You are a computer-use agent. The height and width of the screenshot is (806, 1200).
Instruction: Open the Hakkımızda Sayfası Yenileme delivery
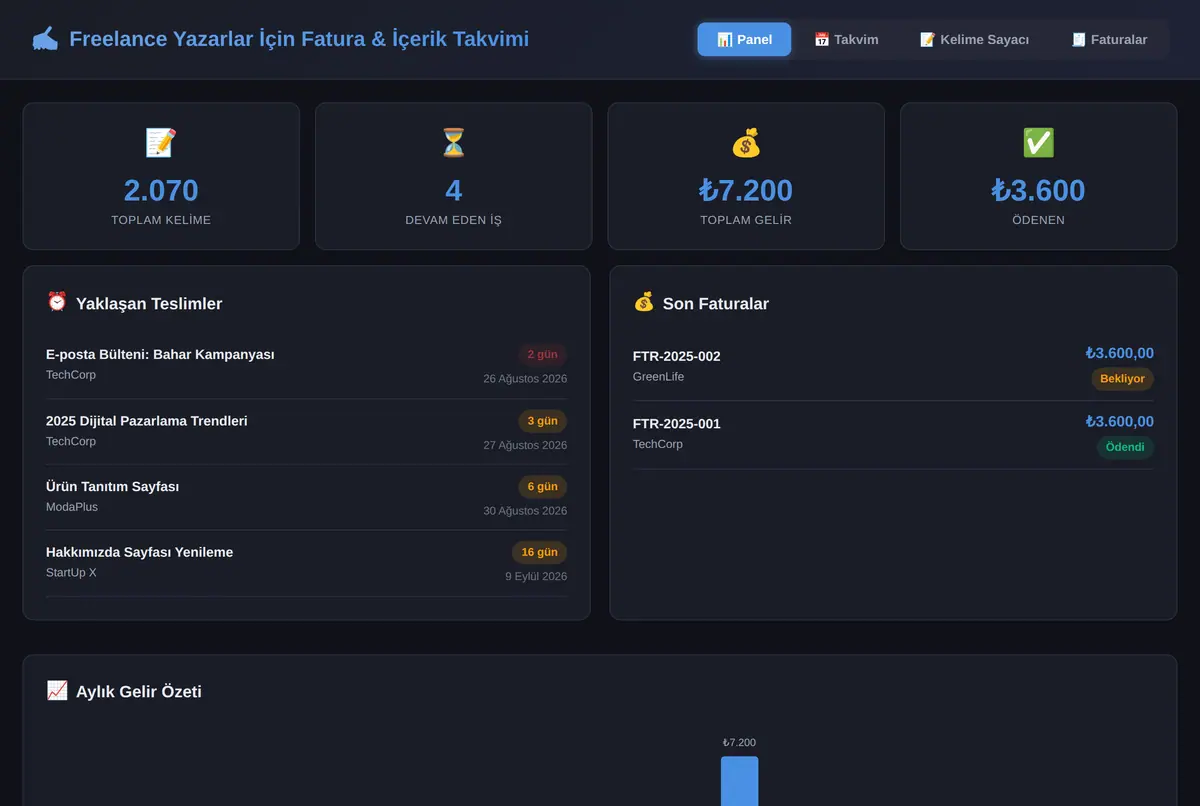point(306,563)
